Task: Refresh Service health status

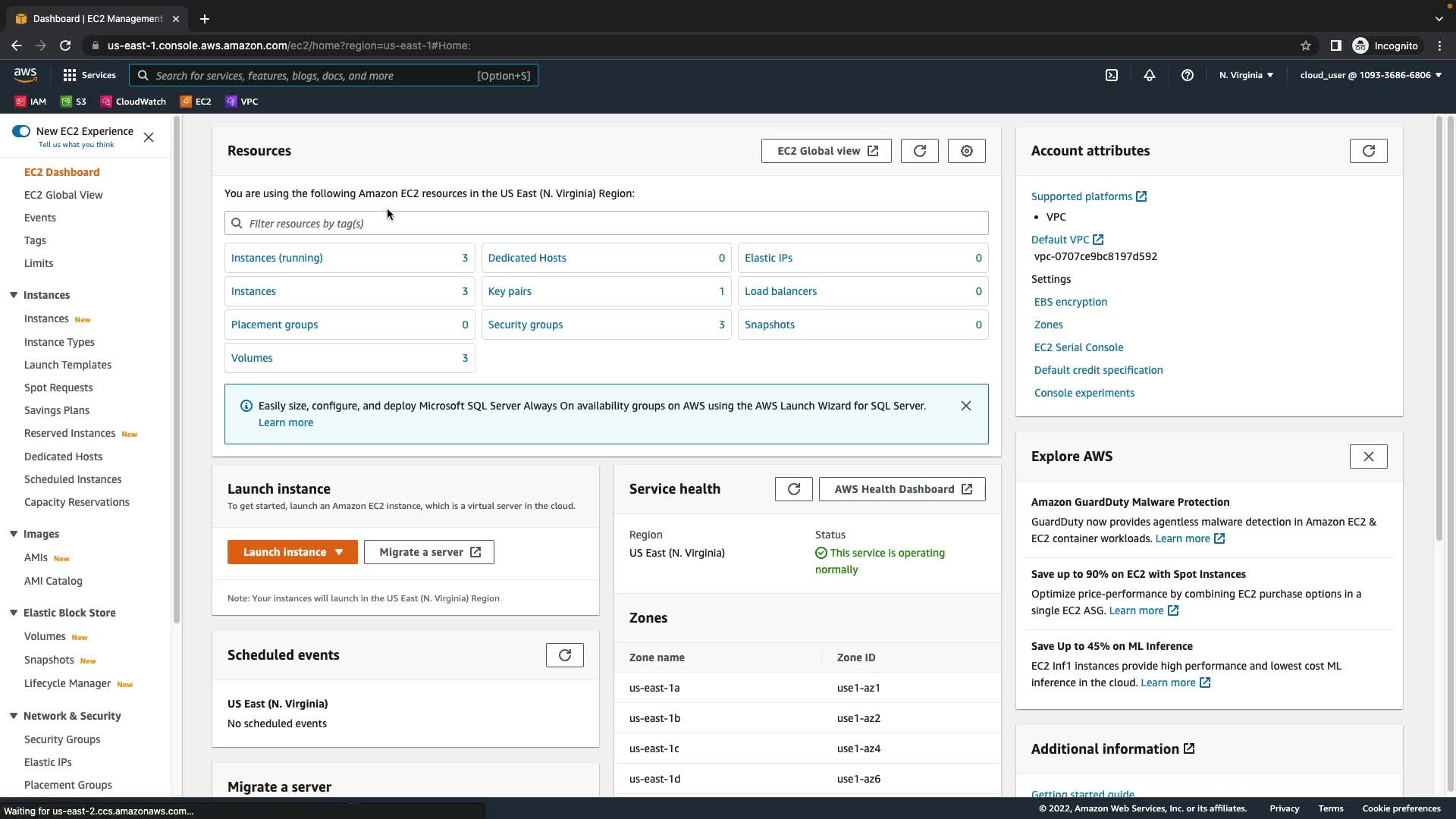Action: tap(793, 489)
